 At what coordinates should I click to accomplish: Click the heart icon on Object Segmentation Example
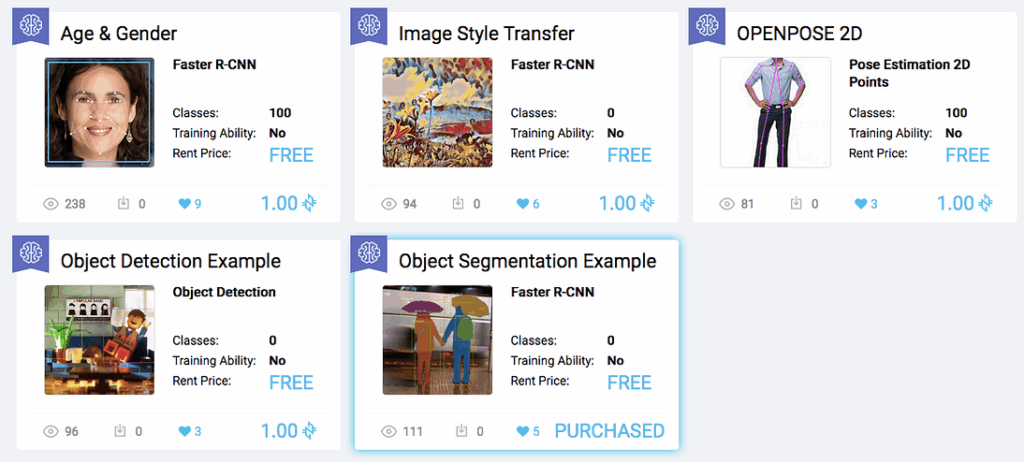(x=522, y=431)
